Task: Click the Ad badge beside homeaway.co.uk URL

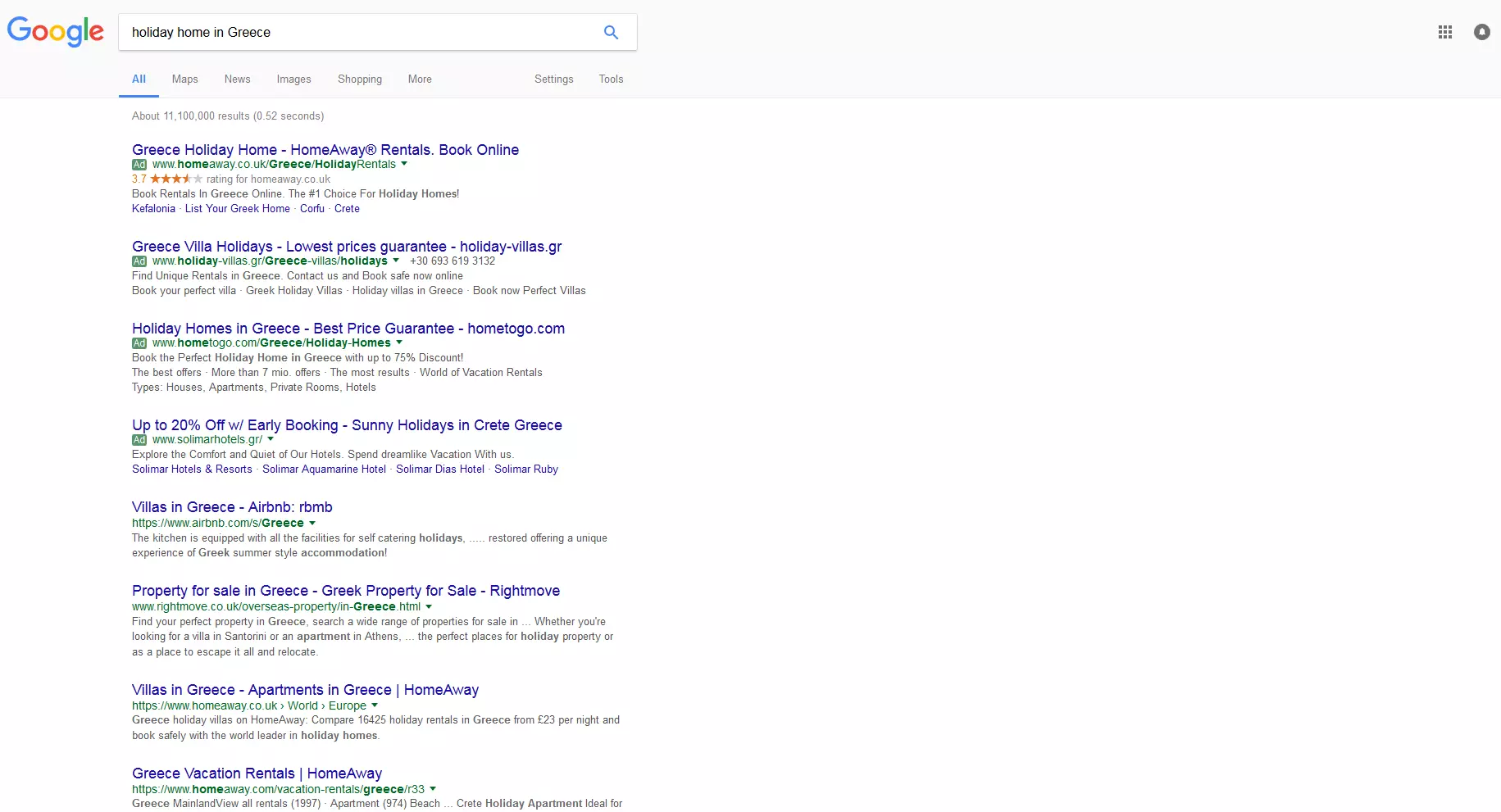Action: (x=139, y=165)
